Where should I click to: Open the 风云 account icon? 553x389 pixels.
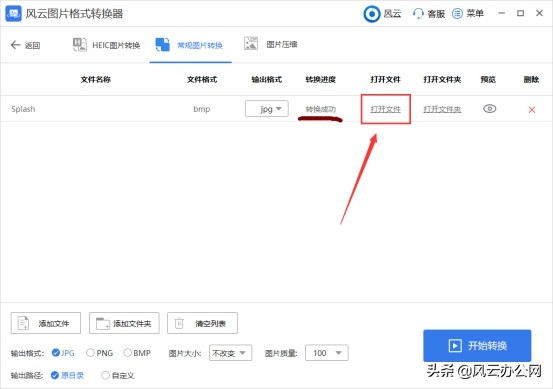(x=372, y=14)
